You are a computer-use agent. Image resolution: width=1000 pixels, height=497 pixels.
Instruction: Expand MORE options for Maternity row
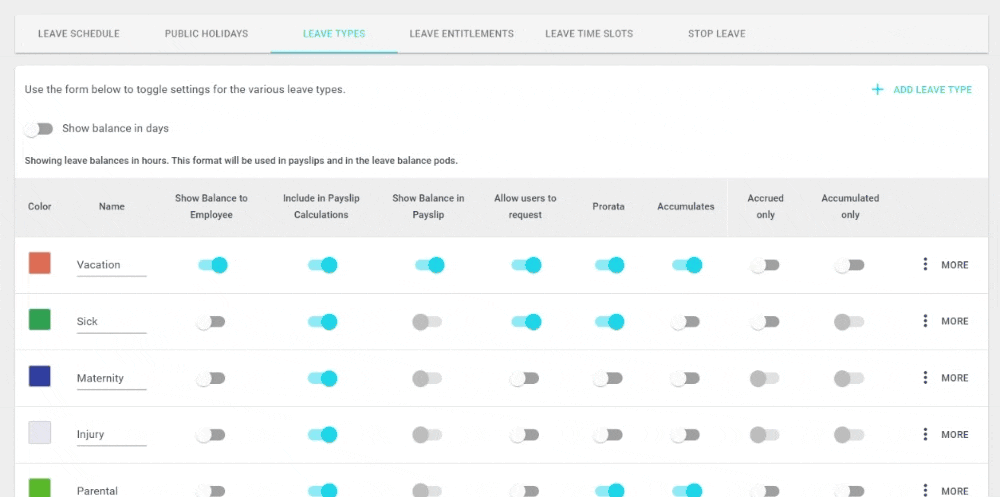pos(955,378)
